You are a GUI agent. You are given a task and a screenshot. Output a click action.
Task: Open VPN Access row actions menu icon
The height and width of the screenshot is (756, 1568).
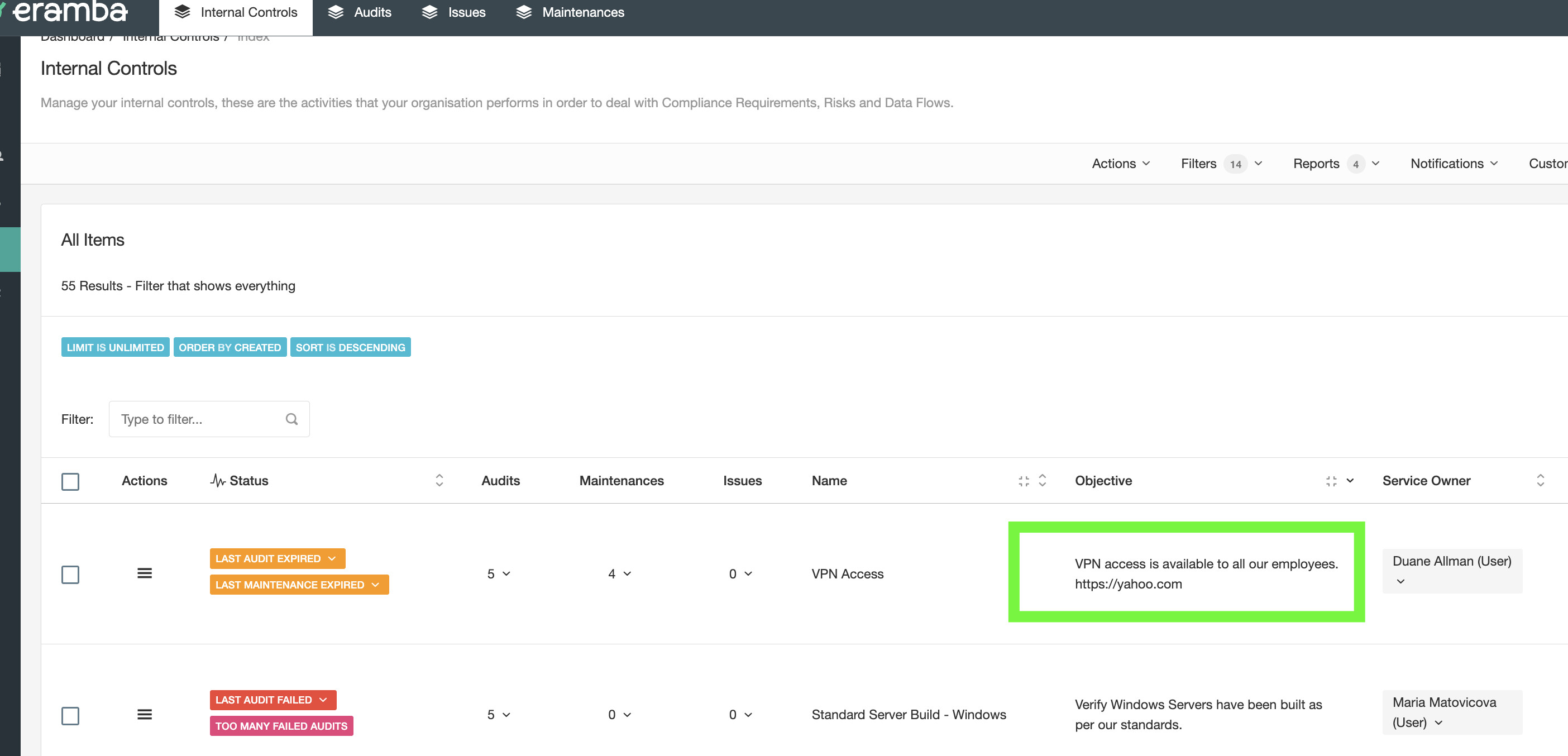tap(144, 573)
